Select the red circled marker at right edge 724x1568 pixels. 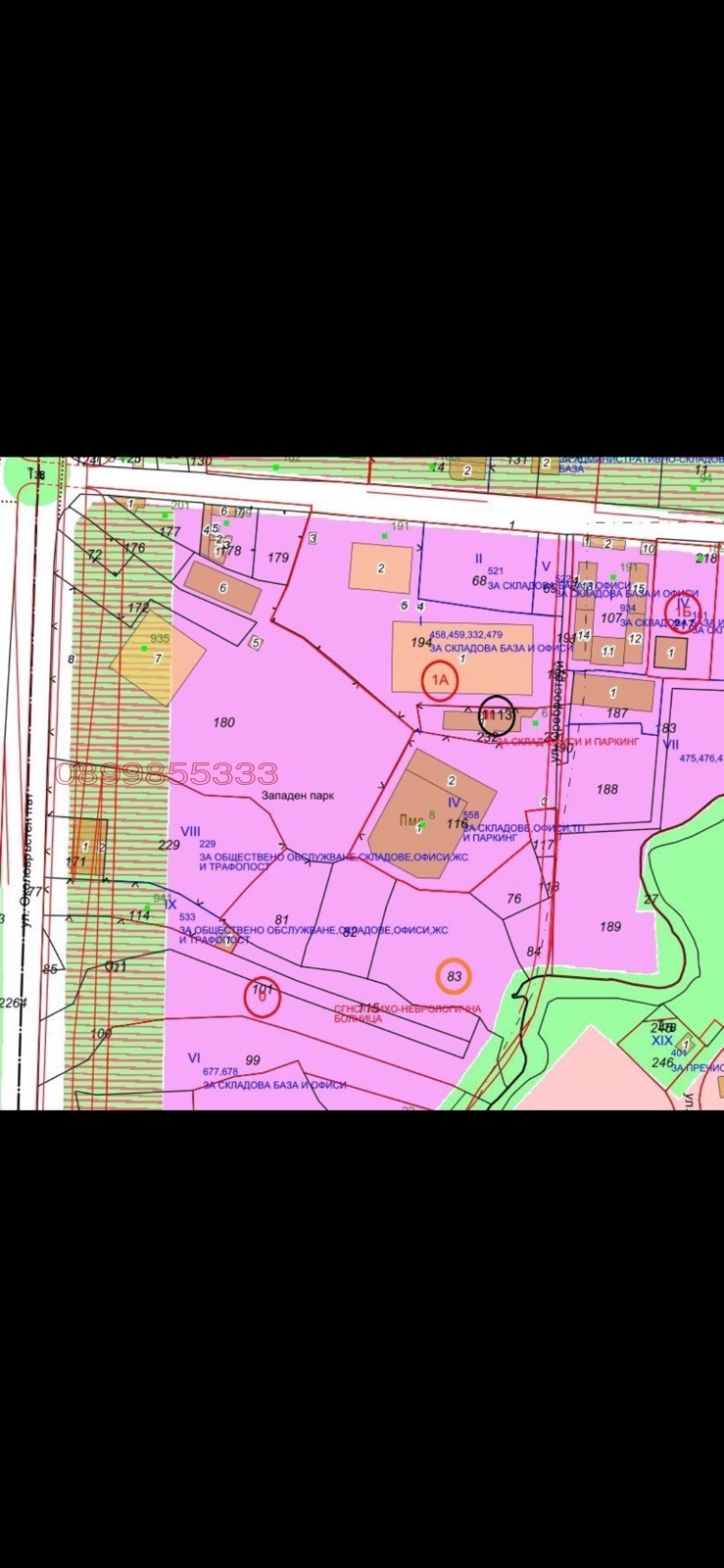tap(683, 612)
